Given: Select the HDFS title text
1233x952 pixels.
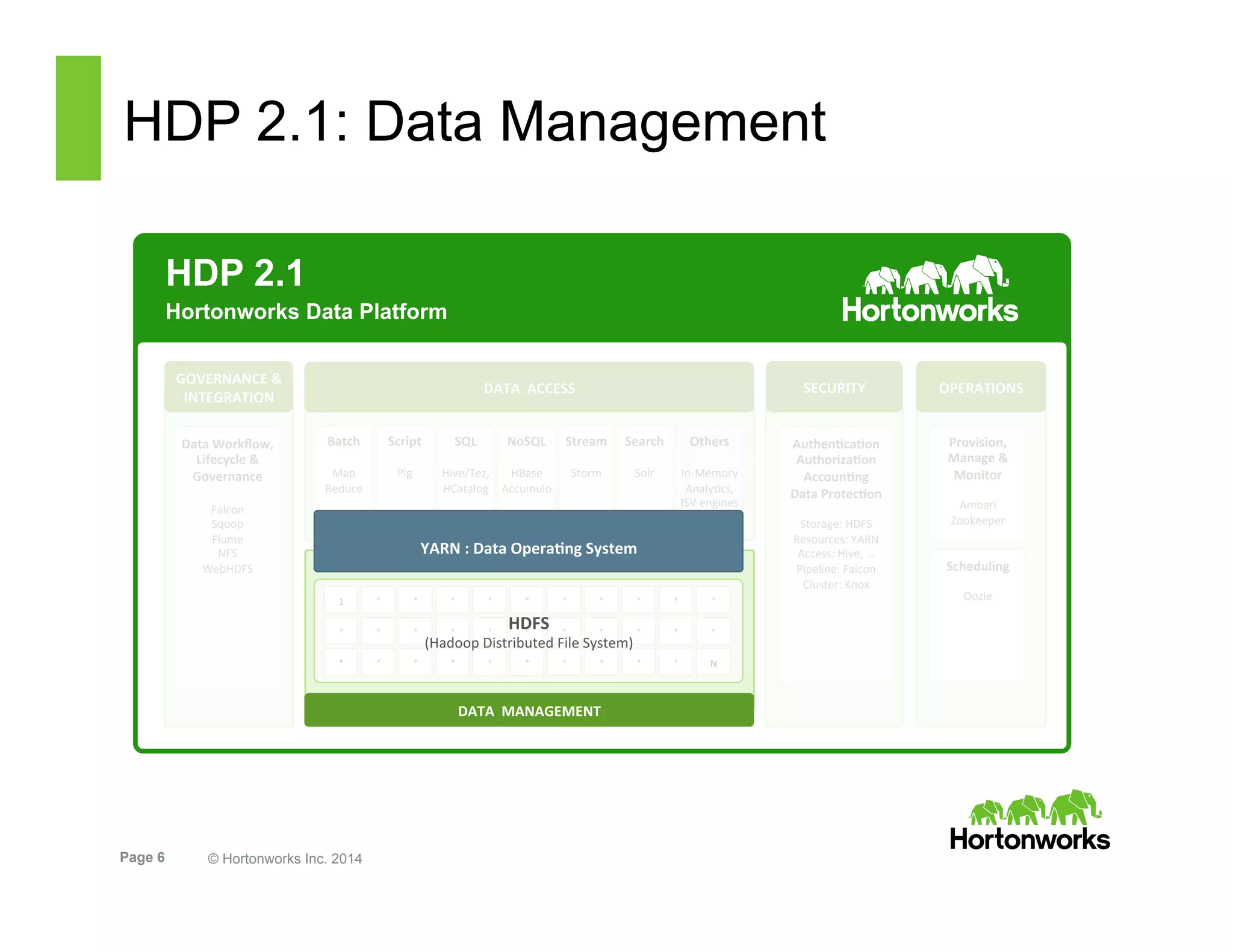Looking at the screenshot, I should (x=529, y=623).
